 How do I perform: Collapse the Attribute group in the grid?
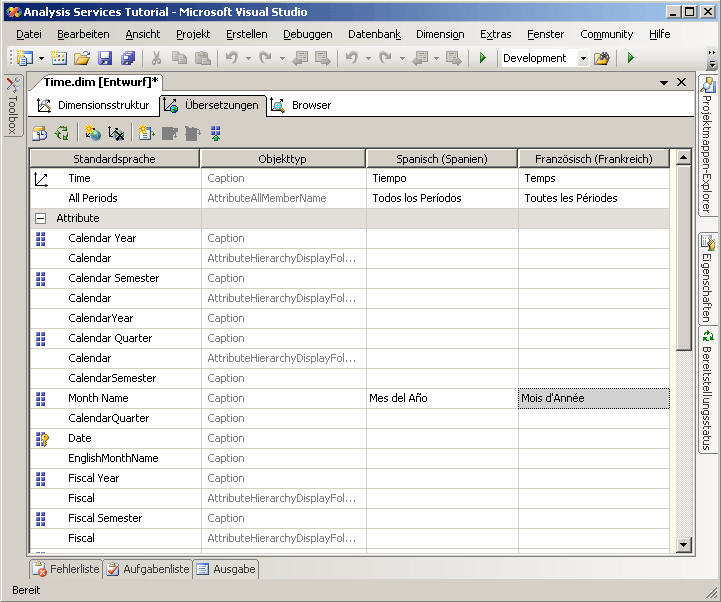(41, 218)
